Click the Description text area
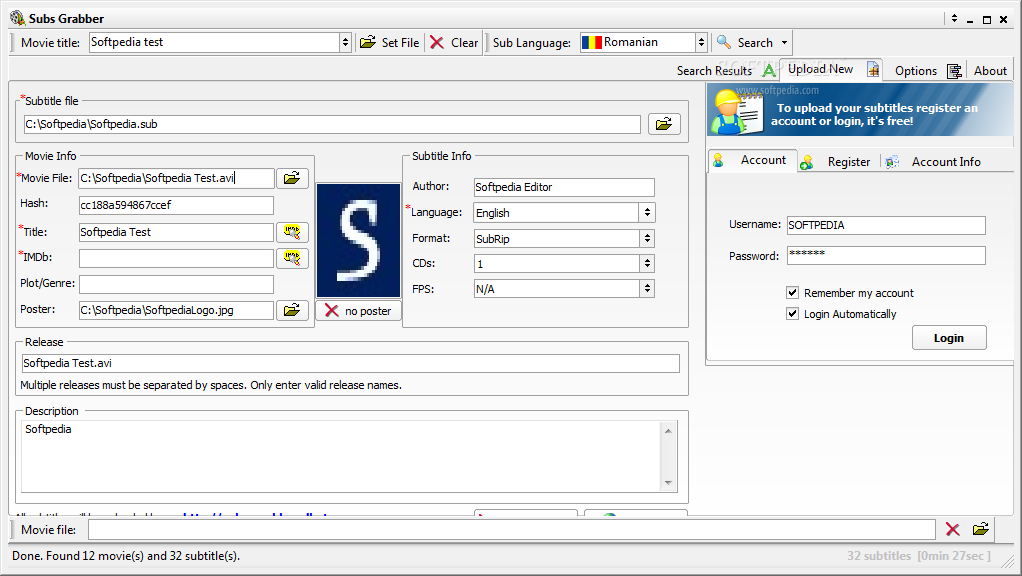 coord(340,456)
